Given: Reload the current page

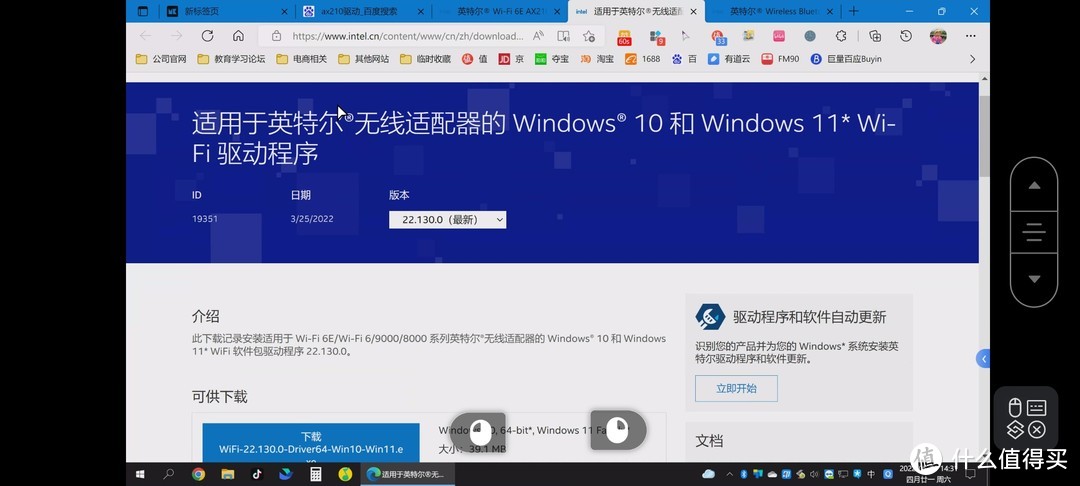Looking at the screenshot, I should (x=207, y=36).
